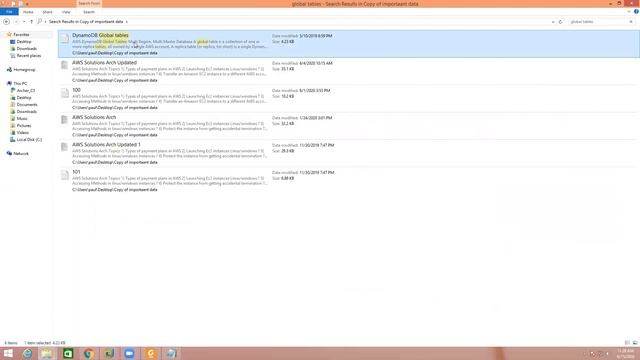Clear the search box with X

pyautogui.click(x=631, y=22)
